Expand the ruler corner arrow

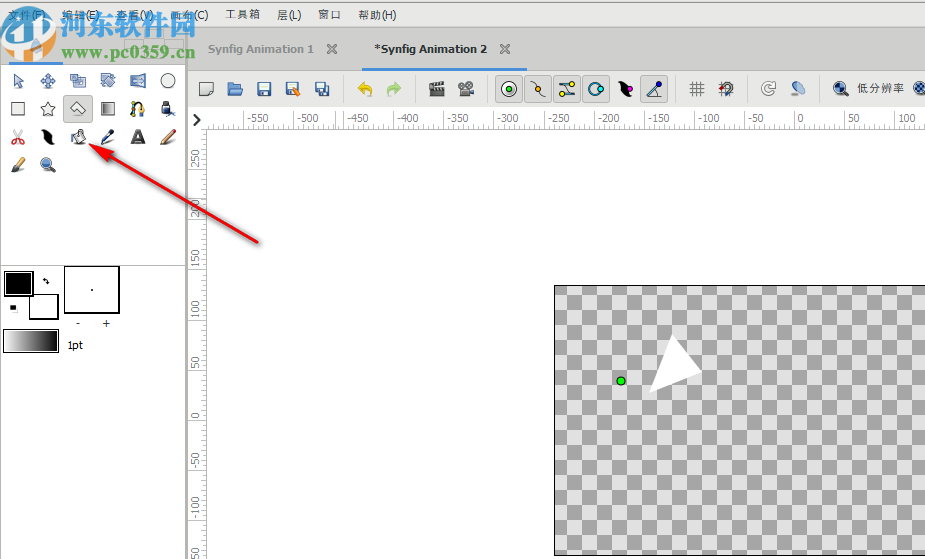pyautogui.click(x=197, y=120)
